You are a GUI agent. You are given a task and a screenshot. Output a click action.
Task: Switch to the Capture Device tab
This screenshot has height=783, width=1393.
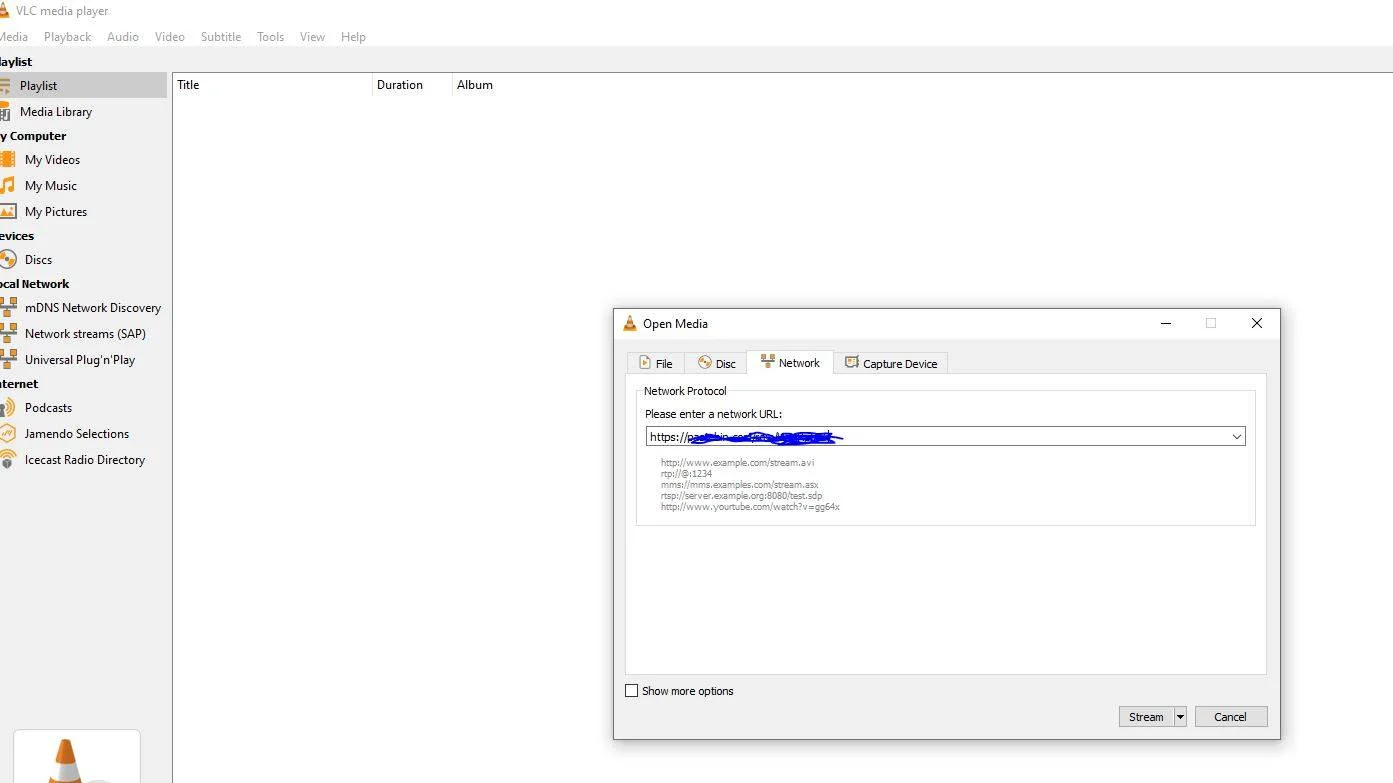(891, 363)
